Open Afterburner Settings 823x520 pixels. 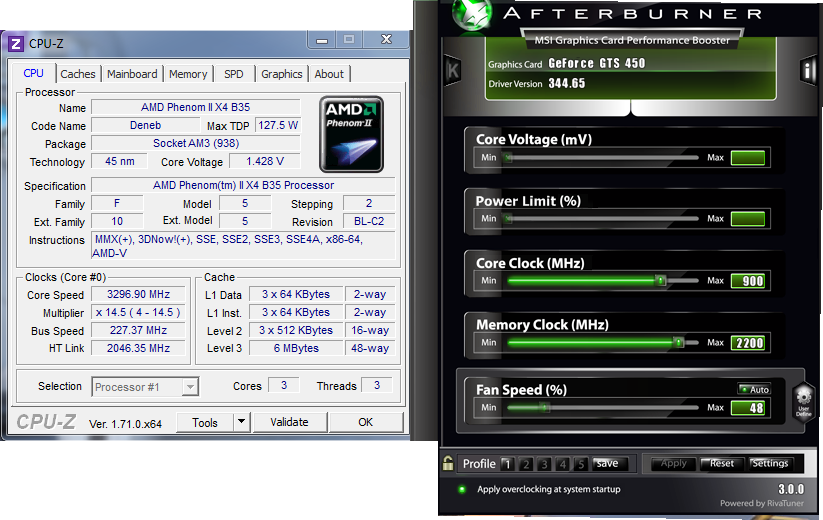point(769,463)
